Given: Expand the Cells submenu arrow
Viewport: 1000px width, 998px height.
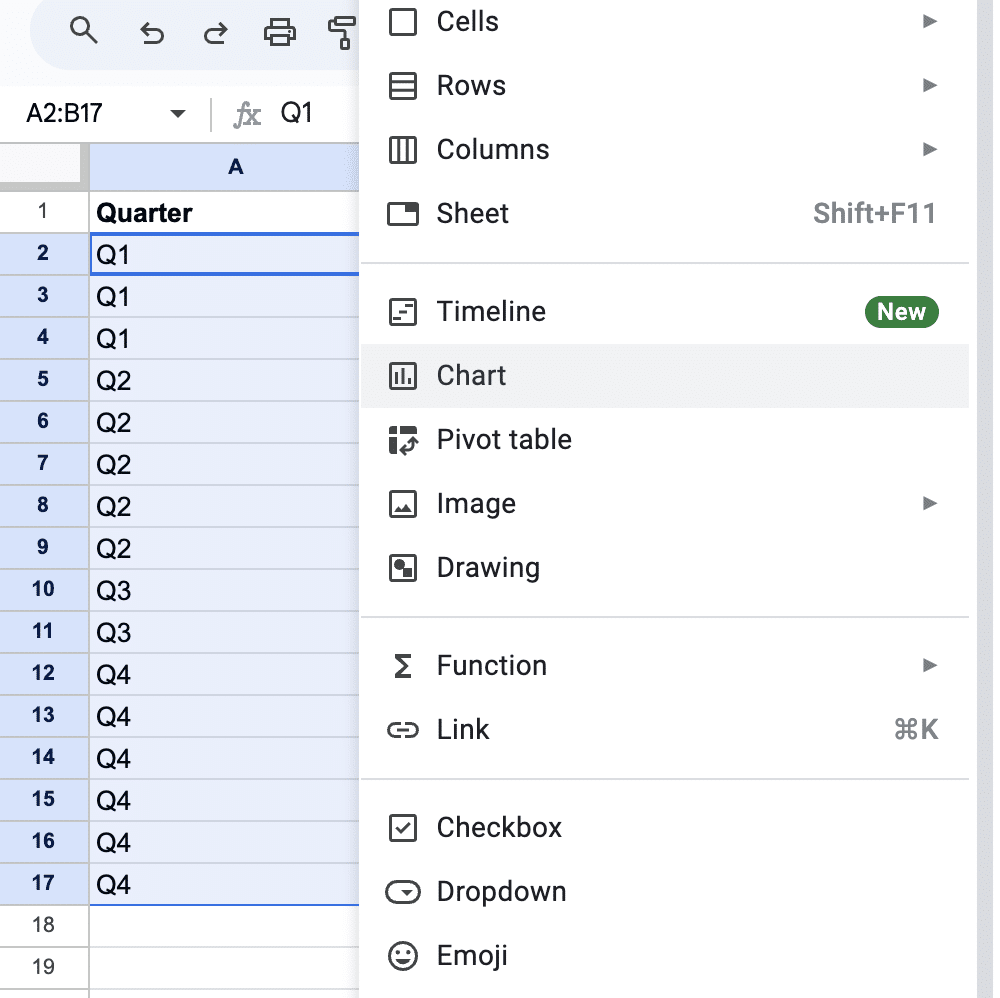Looking at the screenshot, I should [930, 21].
